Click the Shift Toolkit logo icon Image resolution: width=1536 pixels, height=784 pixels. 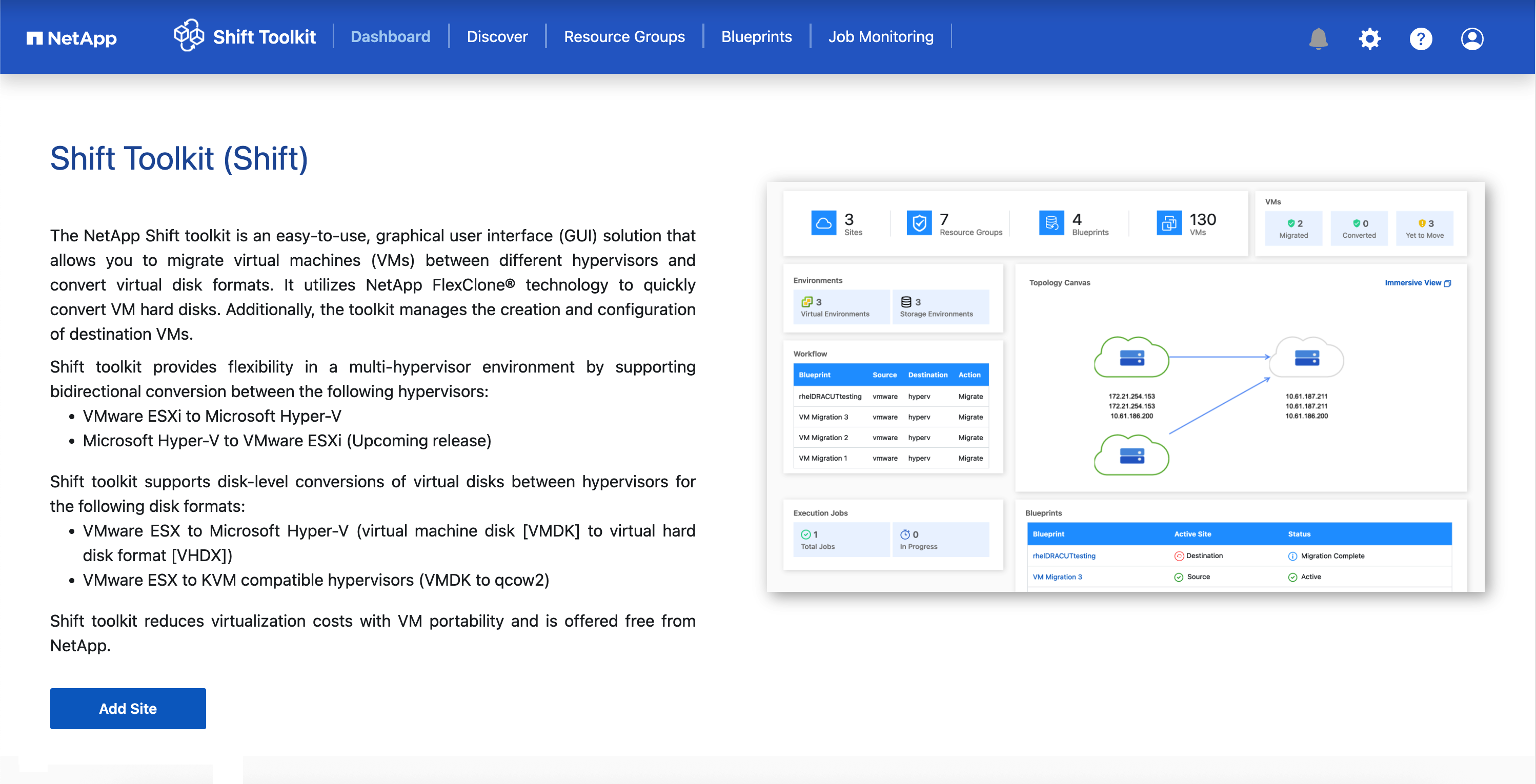coord(189,36)
